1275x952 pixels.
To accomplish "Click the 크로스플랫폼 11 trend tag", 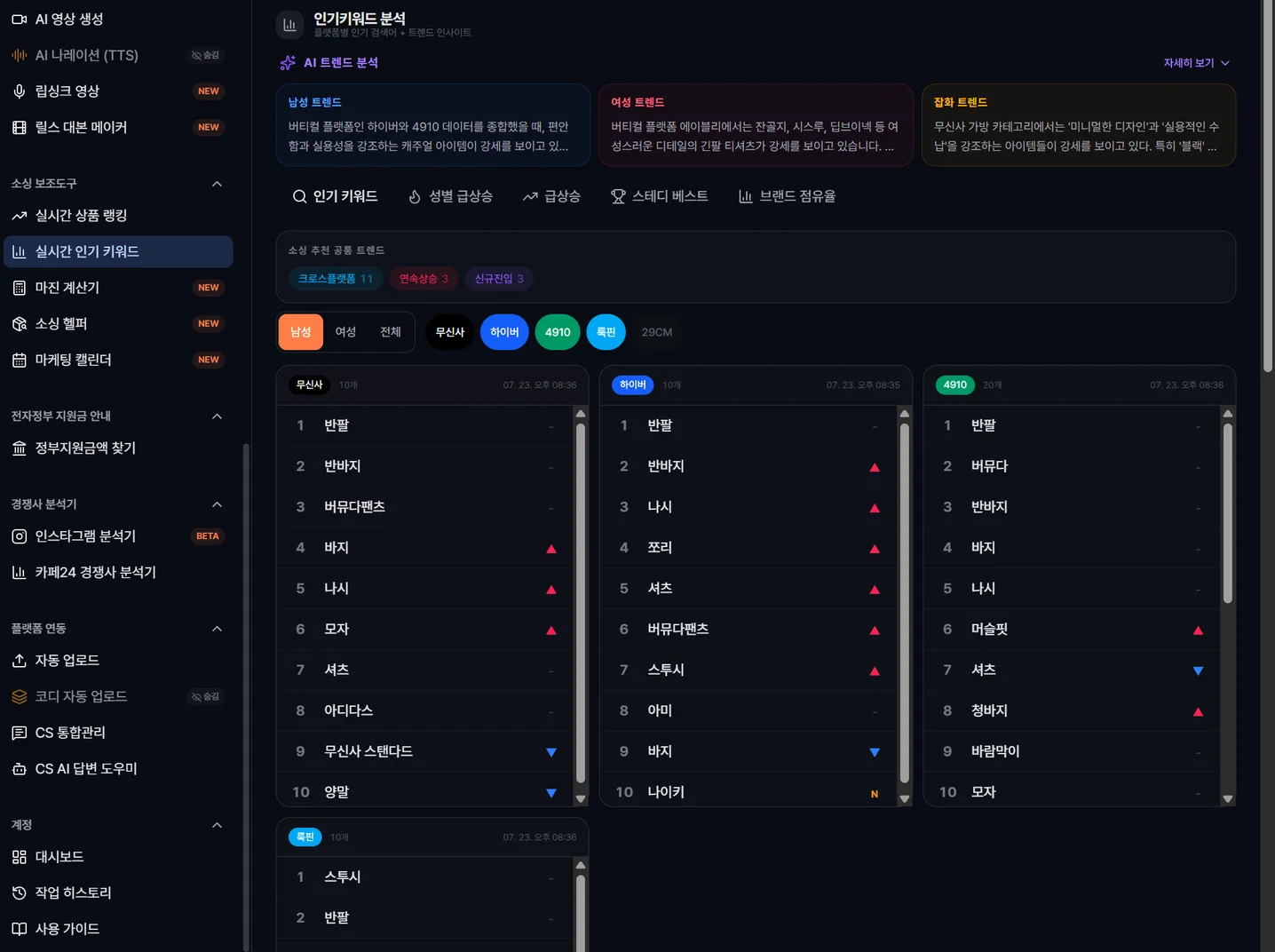I will click(336, 279).
